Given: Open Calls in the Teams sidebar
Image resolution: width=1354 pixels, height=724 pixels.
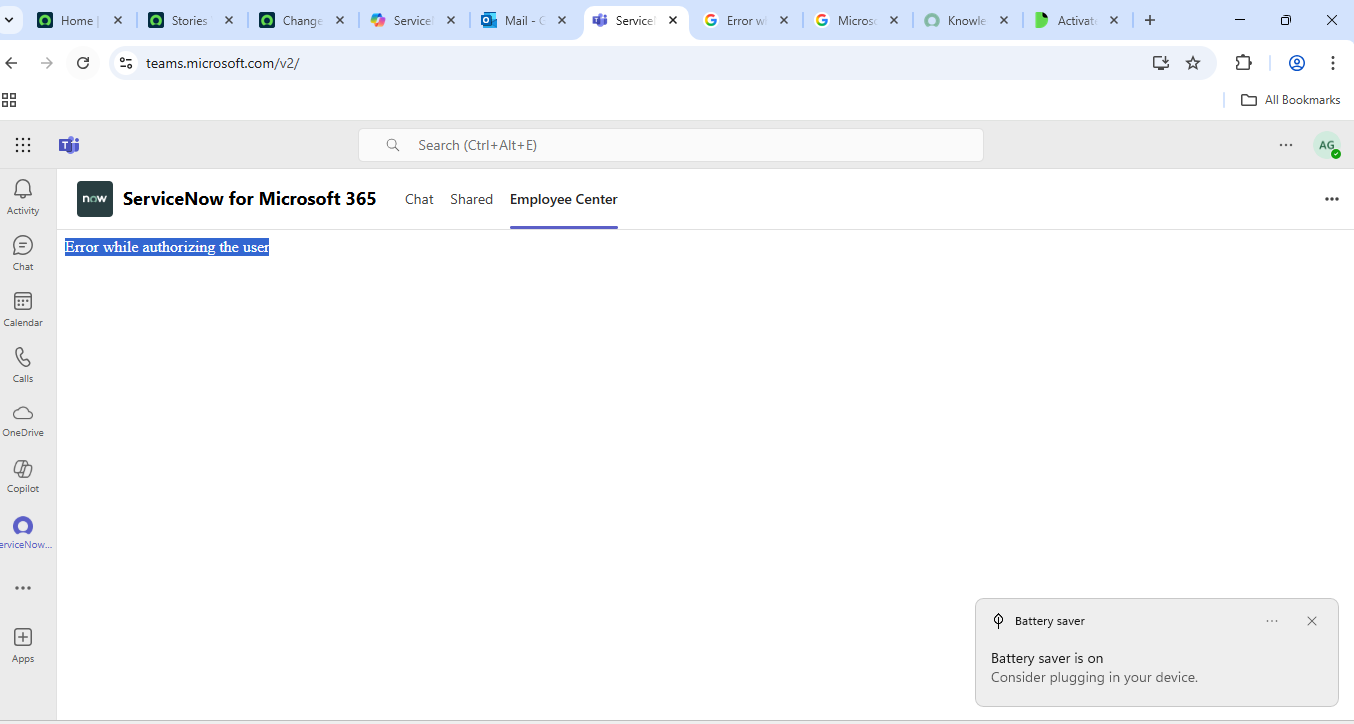Looking at the screenshot, I should coord(23,364).
